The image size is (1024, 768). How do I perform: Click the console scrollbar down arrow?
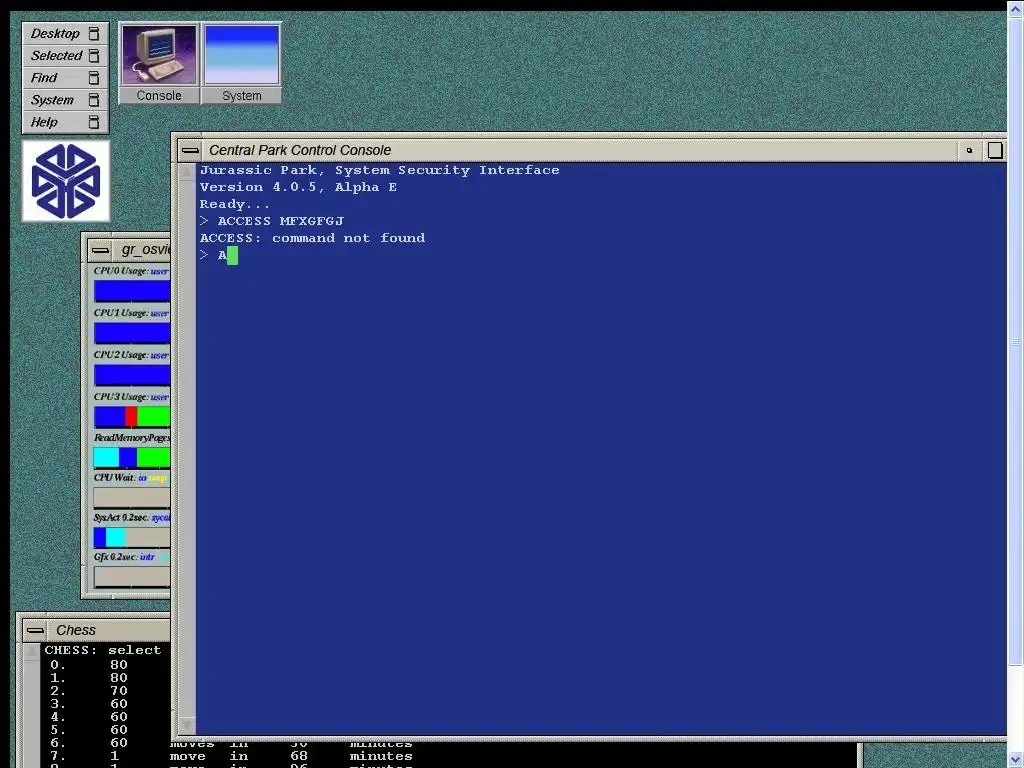(187, 724)
